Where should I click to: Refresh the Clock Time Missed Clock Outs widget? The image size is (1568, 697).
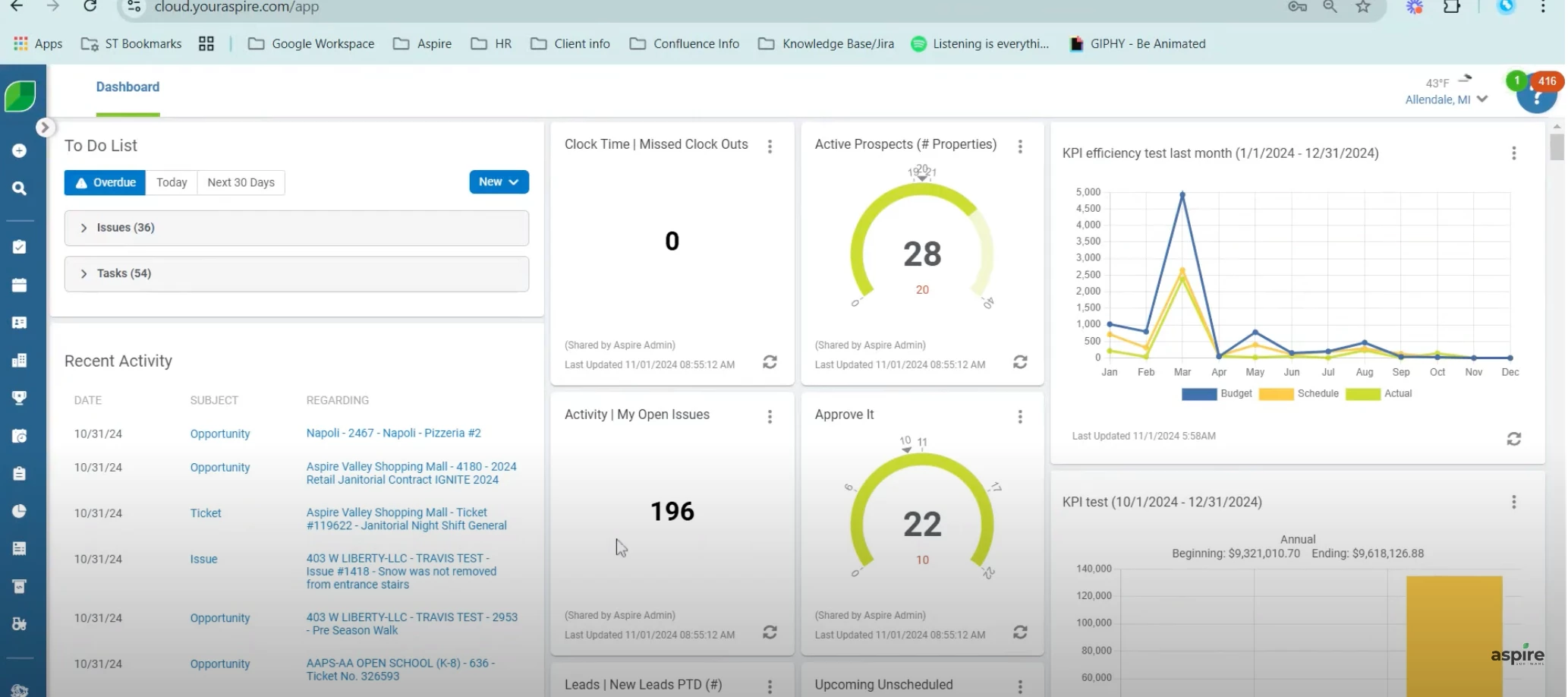[x=770, y=362]
